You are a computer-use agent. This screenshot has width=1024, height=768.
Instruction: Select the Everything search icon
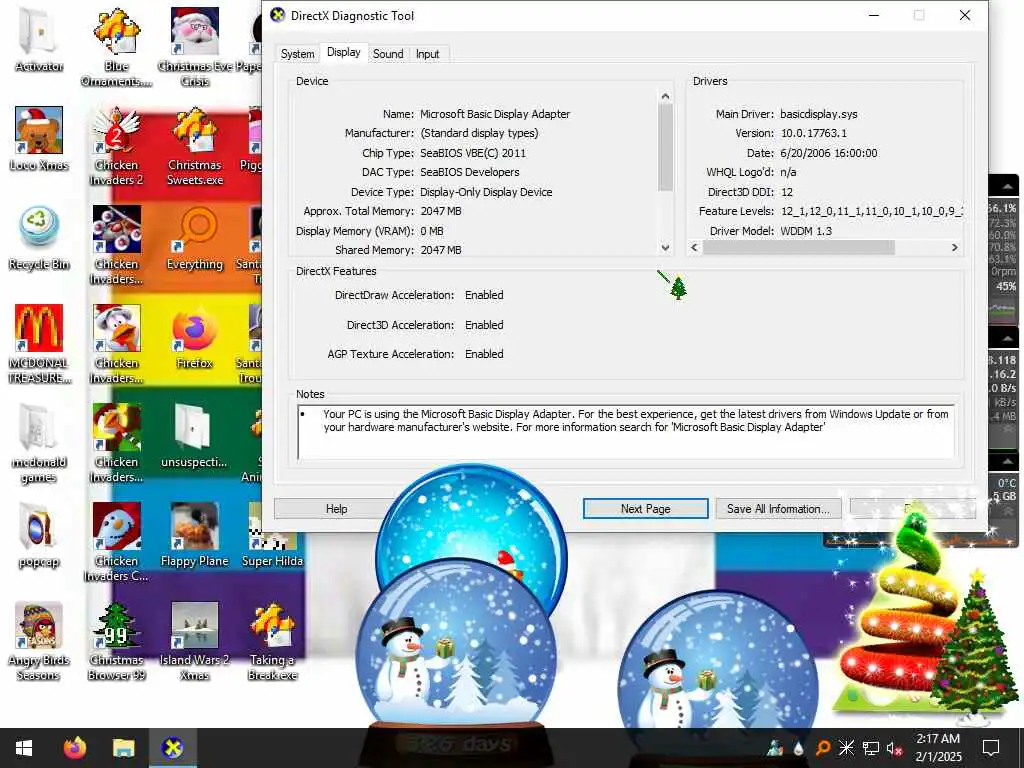tap(195, 238)
